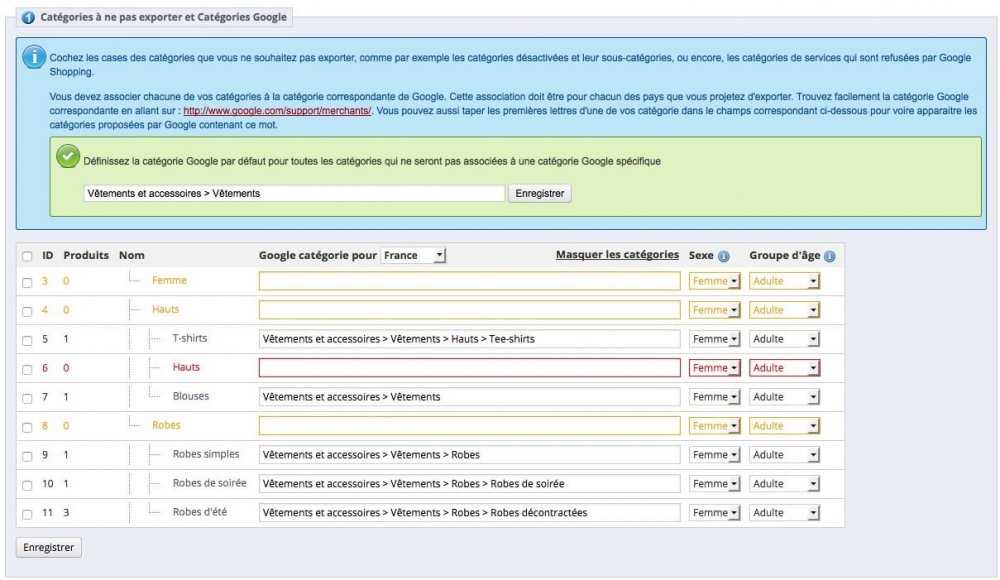Click Enregistrer next to default category field
The image size is (1000, 580).
[540, 193]
